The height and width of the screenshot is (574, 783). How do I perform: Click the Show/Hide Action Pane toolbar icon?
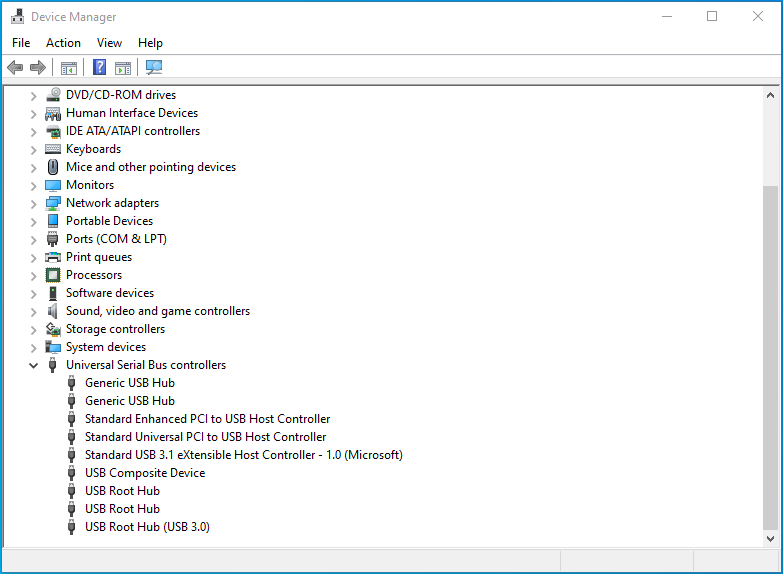tap(123, 68)
